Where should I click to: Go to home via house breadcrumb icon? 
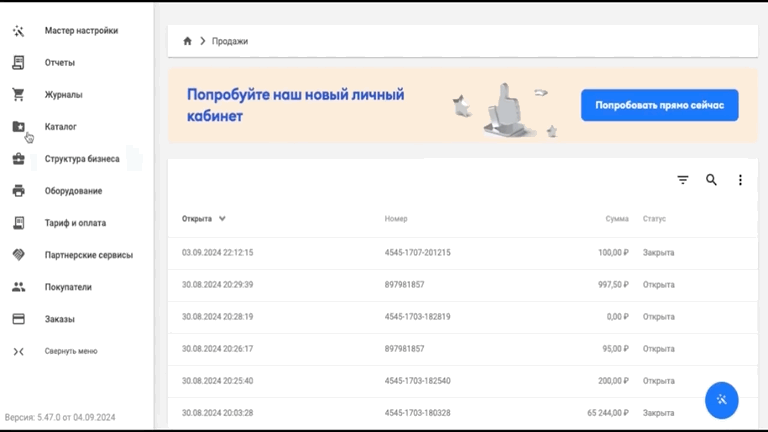[187, 41]
